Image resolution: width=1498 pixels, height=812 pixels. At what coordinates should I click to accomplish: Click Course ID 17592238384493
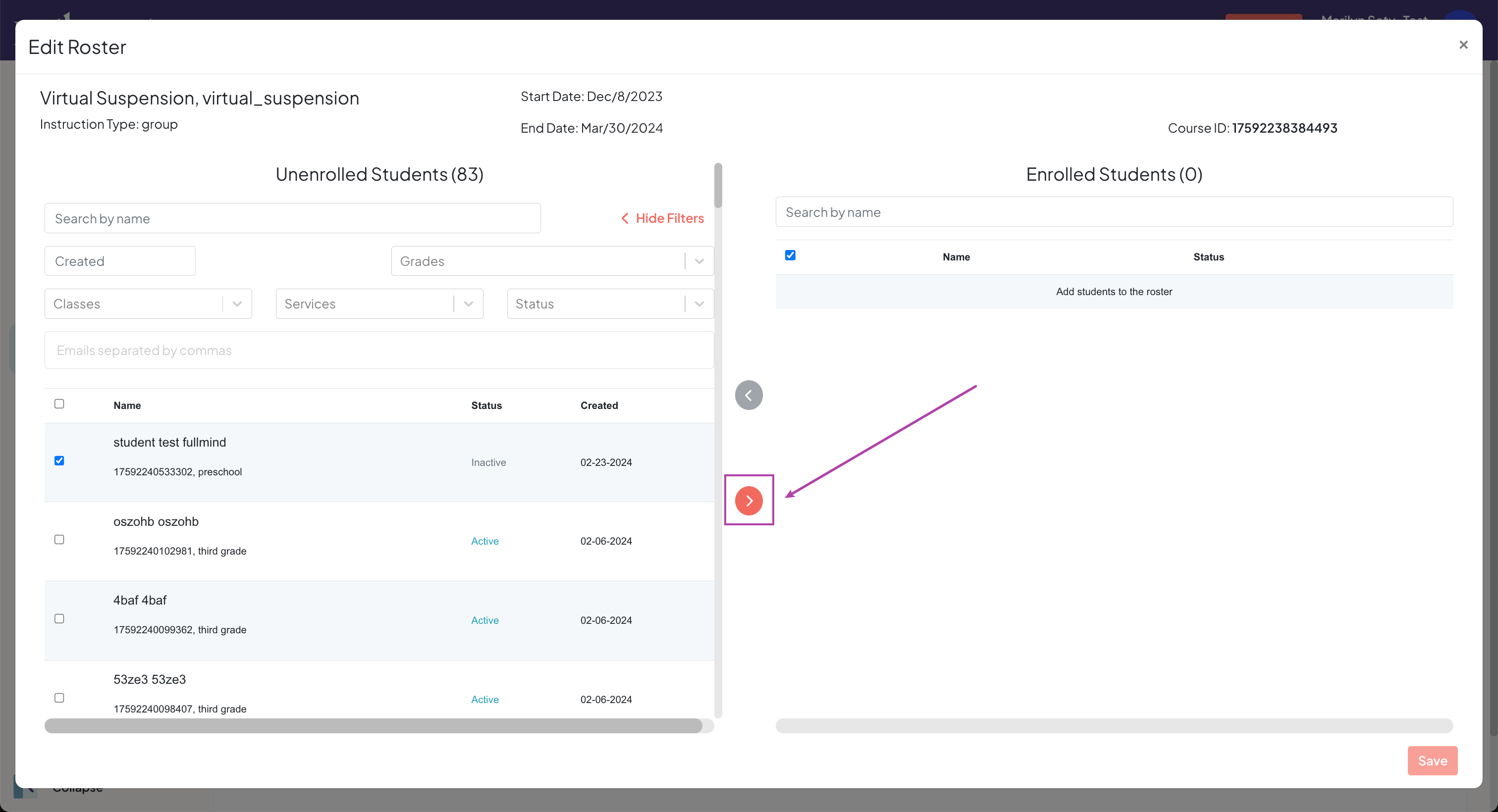[1252, 128]
